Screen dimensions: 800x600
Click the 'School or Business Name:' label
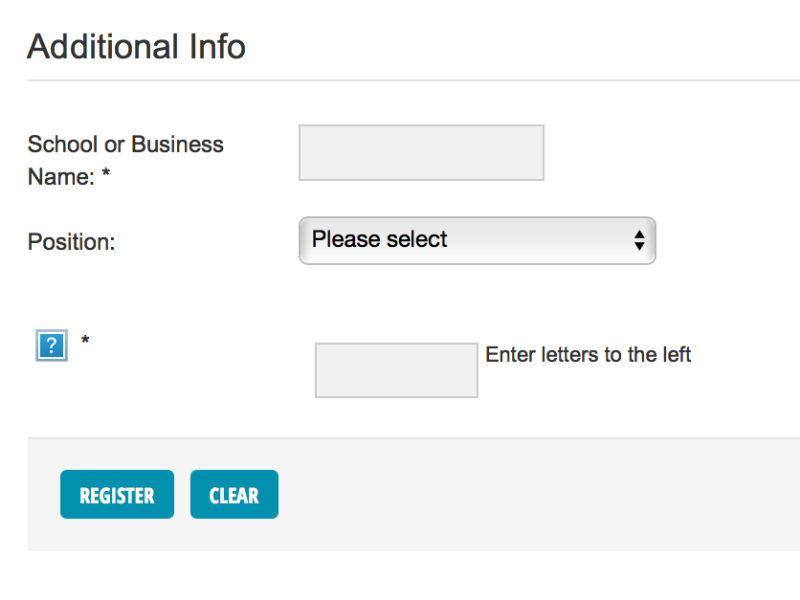click(126, 160)
